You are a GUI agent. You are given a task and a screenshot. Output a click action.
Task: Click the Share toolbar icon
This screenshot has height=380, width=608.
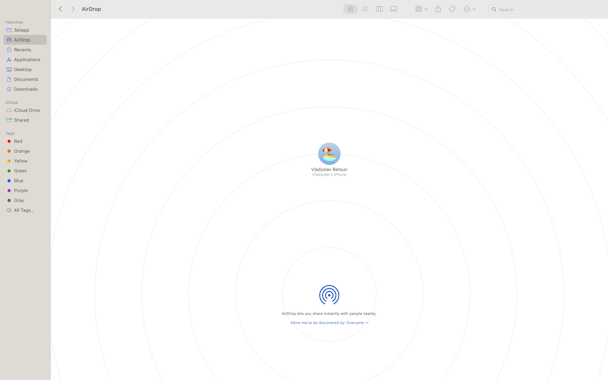[438, 9]
